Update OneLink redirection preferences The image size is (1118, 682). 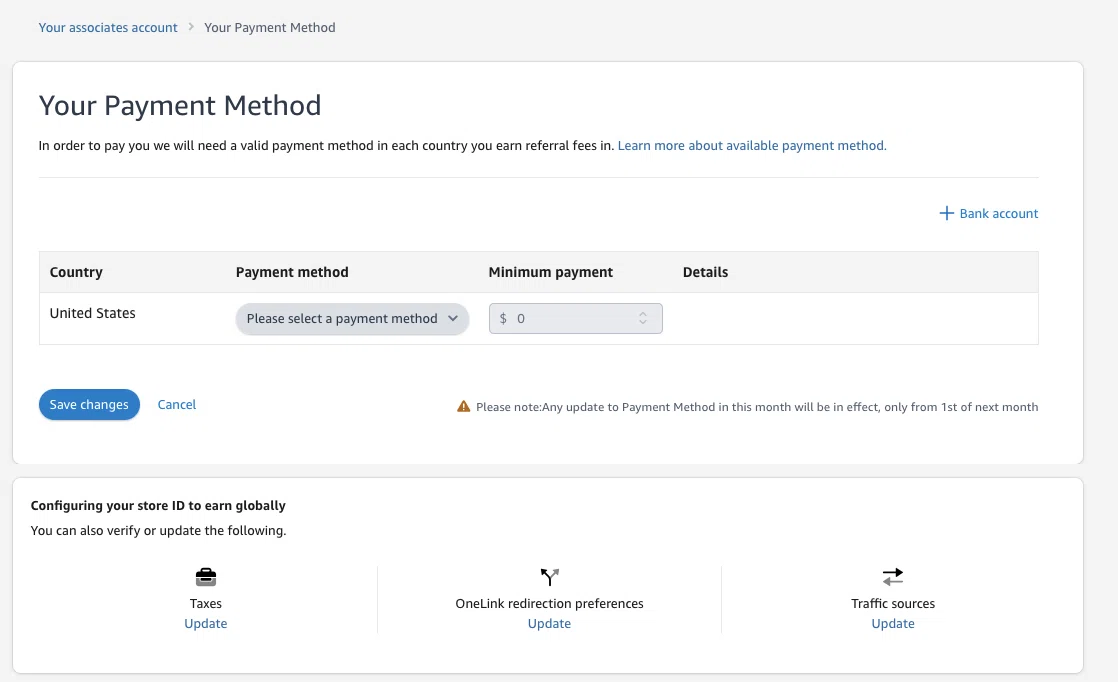[x=549, y=624]
